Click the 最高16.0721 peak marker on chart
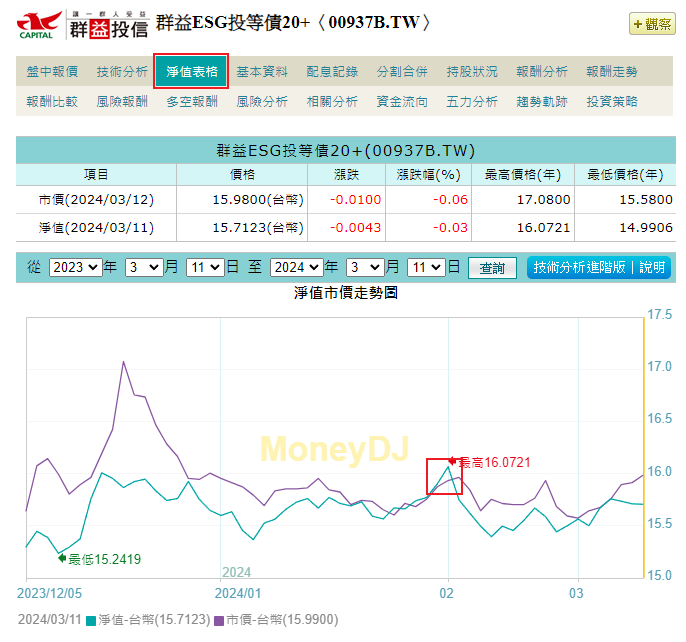The width and height of the screenshot is (686, 642). click(452, 461)
